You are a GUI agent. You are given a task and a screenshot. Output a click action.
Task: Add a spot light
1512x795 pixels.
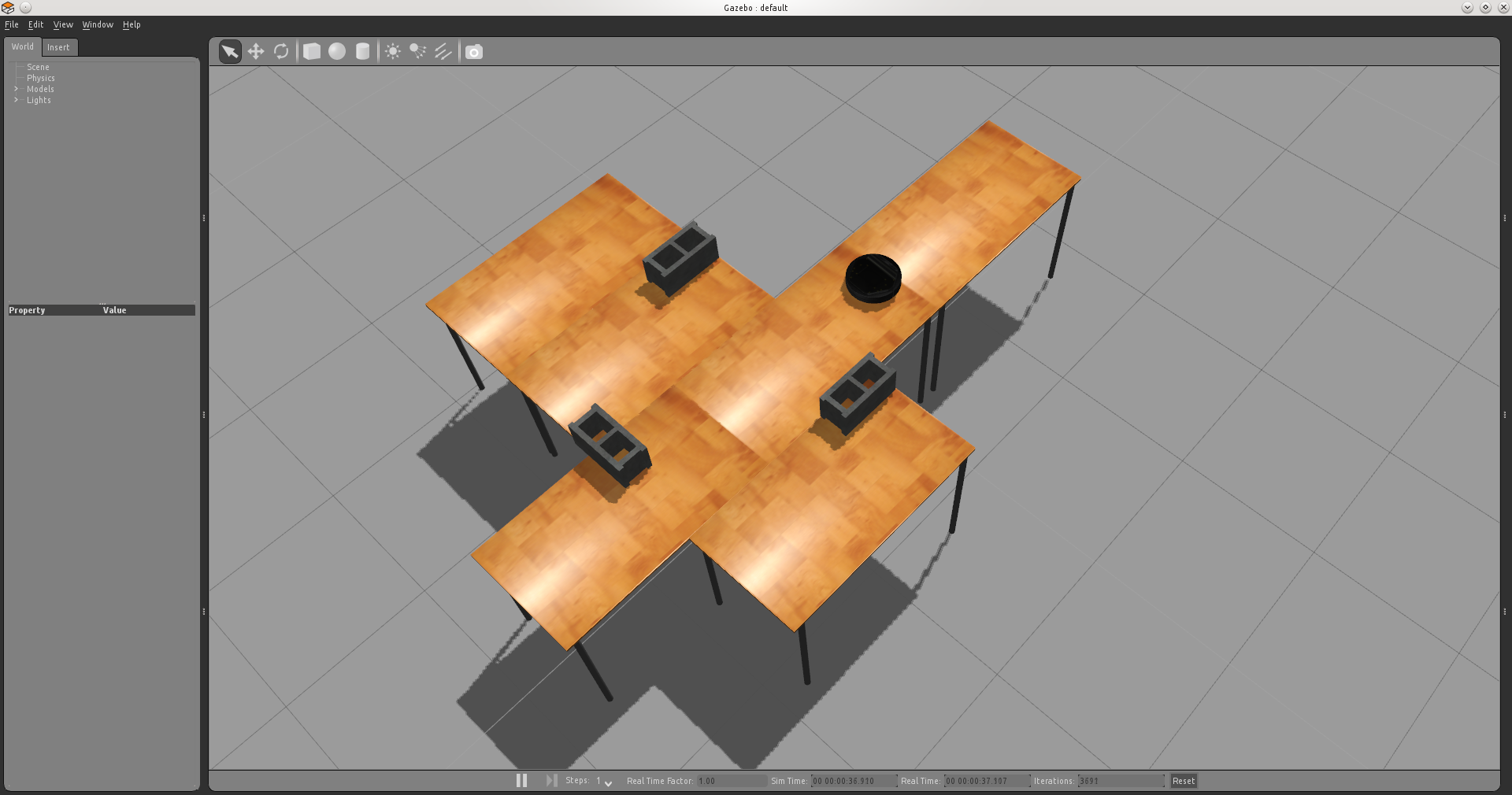tap(417, 52)
